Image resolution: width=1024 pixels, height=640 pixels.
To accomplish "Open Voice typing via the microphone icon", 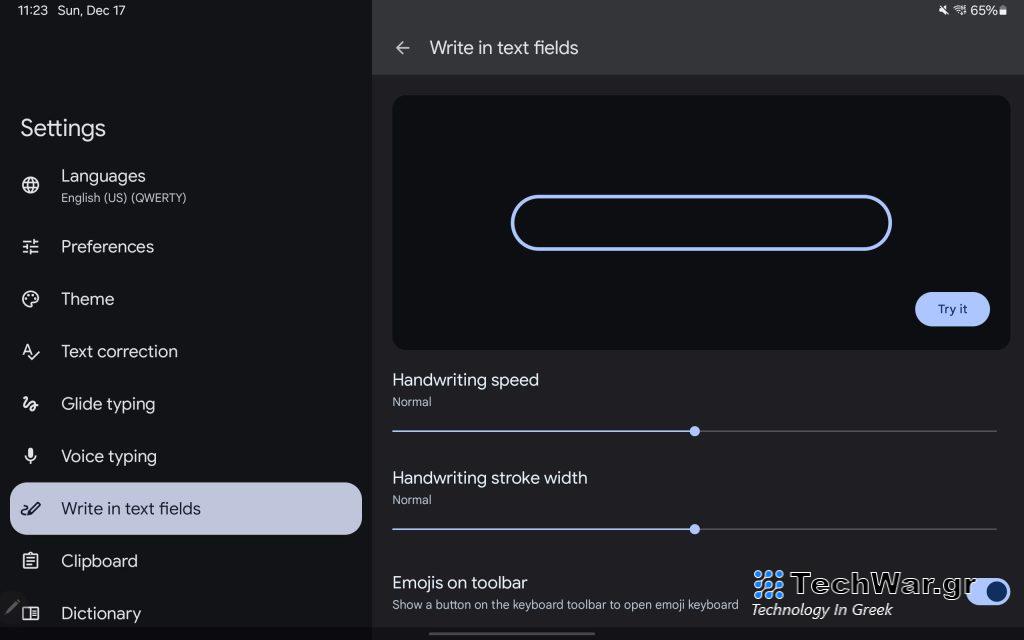I will [x=31, y=456].
